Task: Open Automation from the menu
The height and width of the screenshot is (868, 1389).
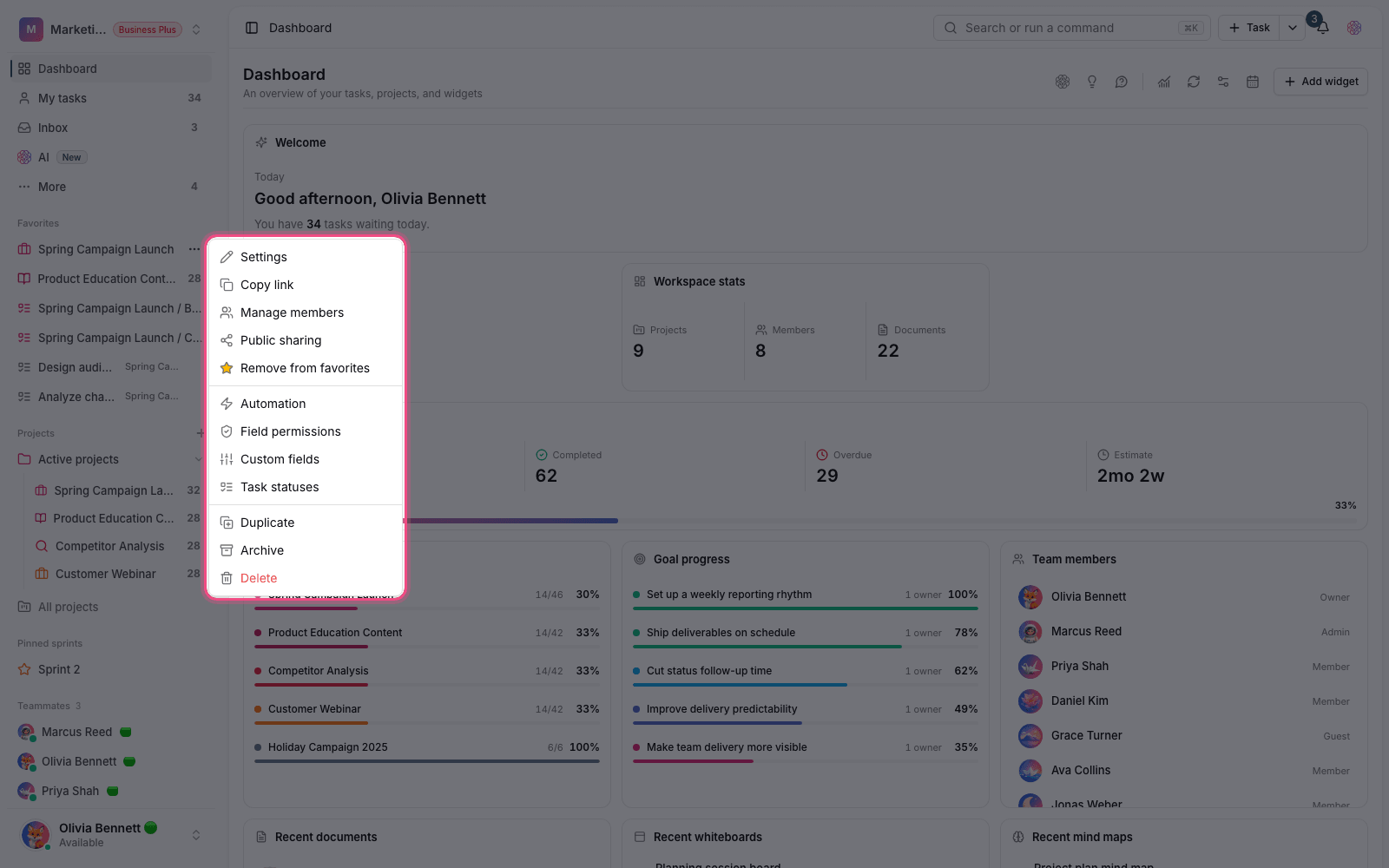Action: [306, 404]
